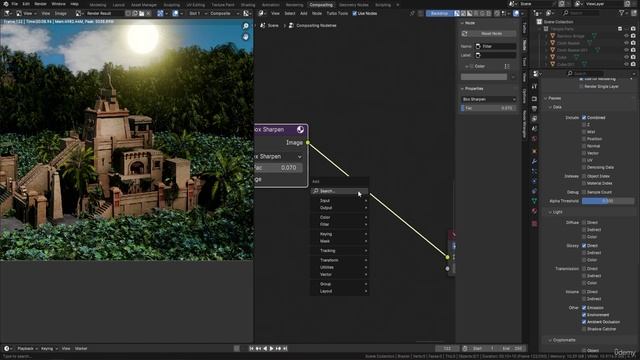Toggle the Ambient Occlusion checkbox
This screenshot has width=640, height=360.
point(584,322)
